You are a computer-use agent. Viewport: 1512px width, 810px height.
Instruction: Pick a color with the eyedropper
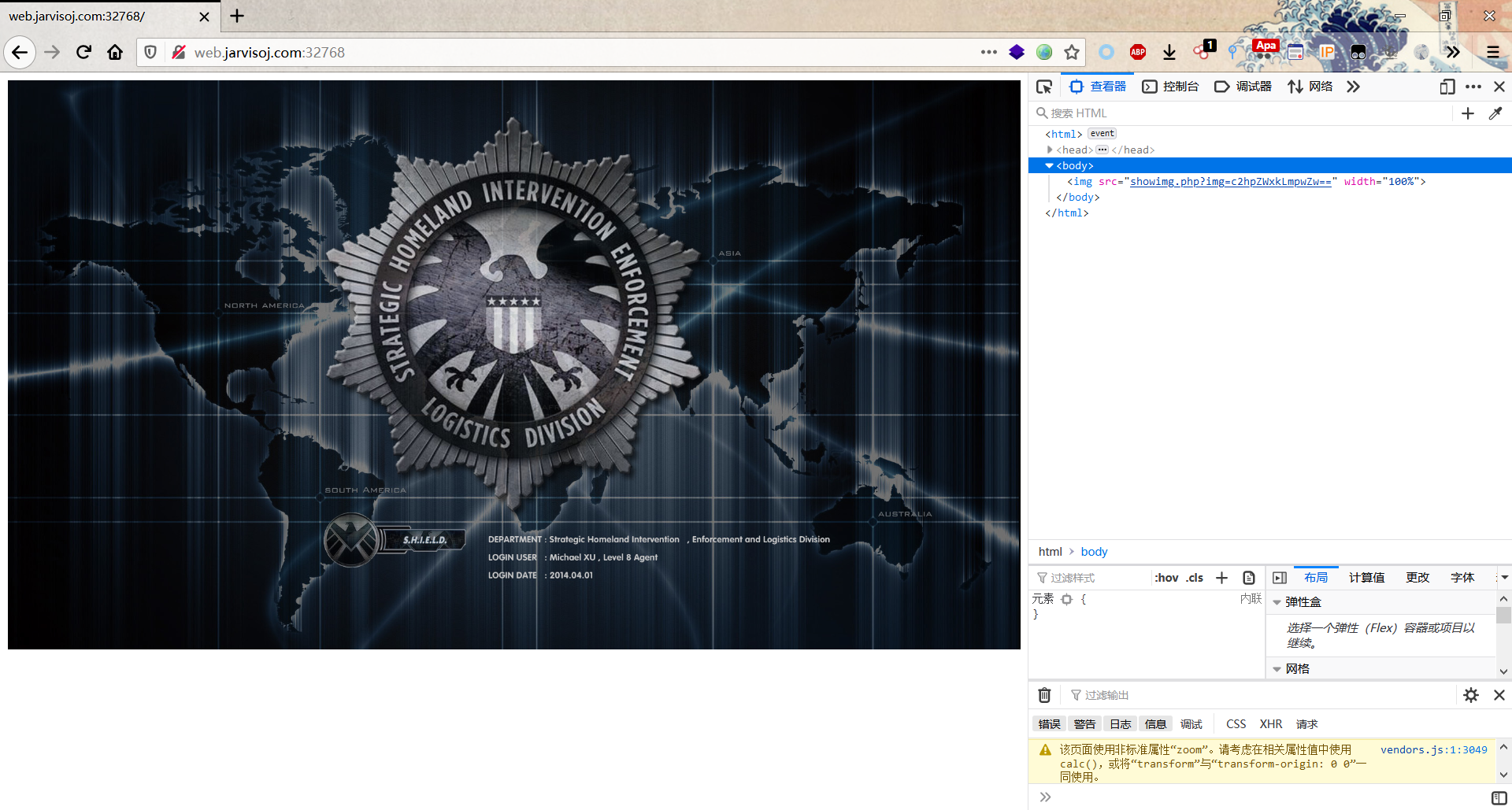[x=1495, y=113]
